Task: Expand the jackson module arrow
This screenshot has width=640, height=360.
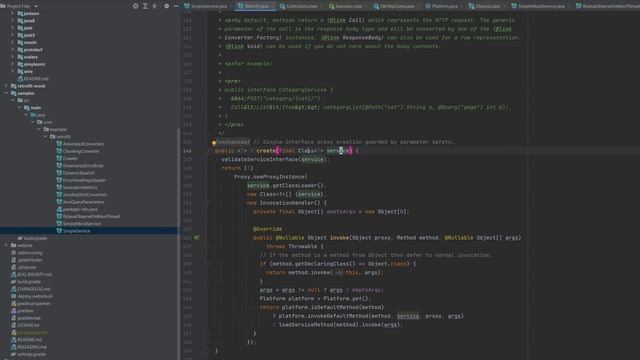Action: (13, 13)
